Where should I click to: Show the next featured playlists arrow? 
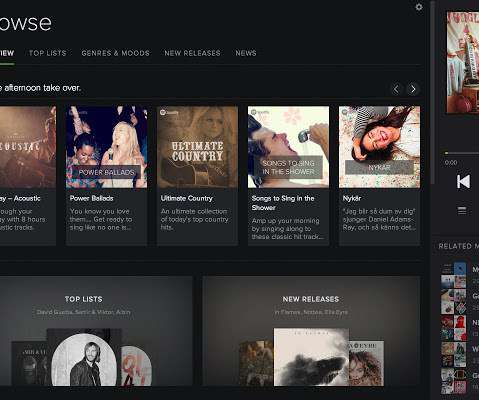pyautogui.click(x=413, y=89)
